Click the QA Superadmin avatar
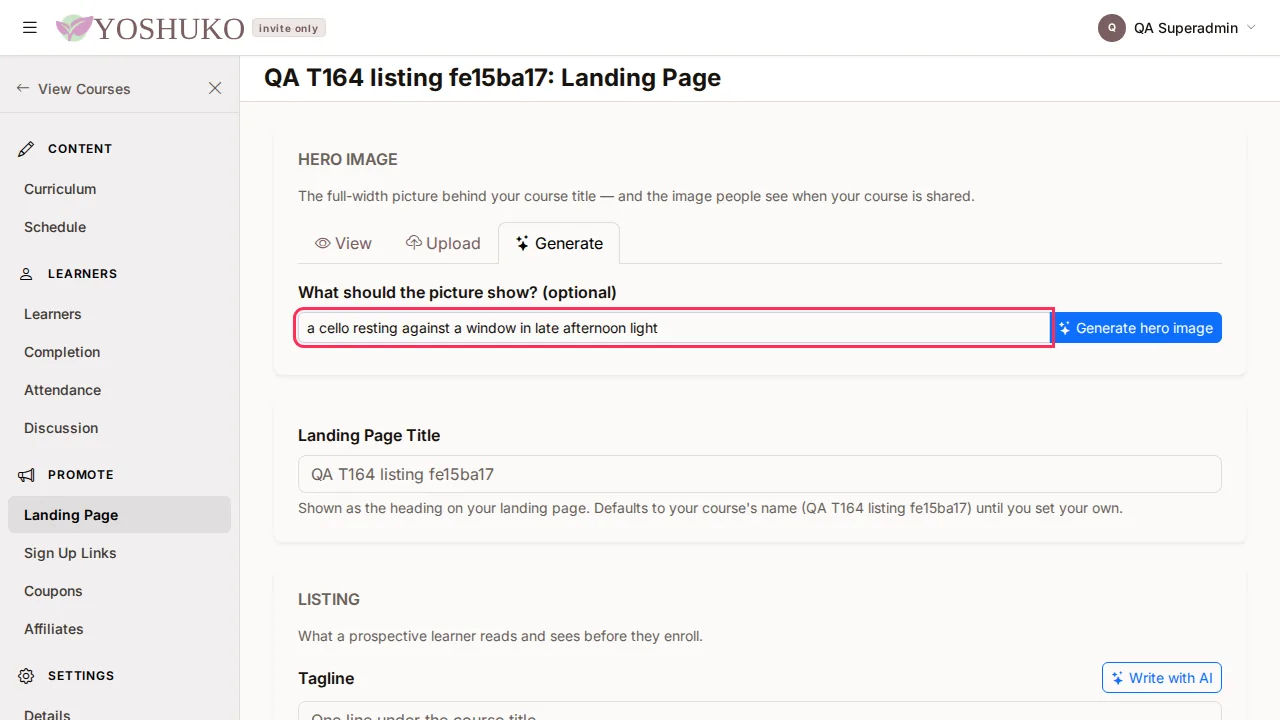Screen dimensions: 1280x720 (x=1112, y=28)
